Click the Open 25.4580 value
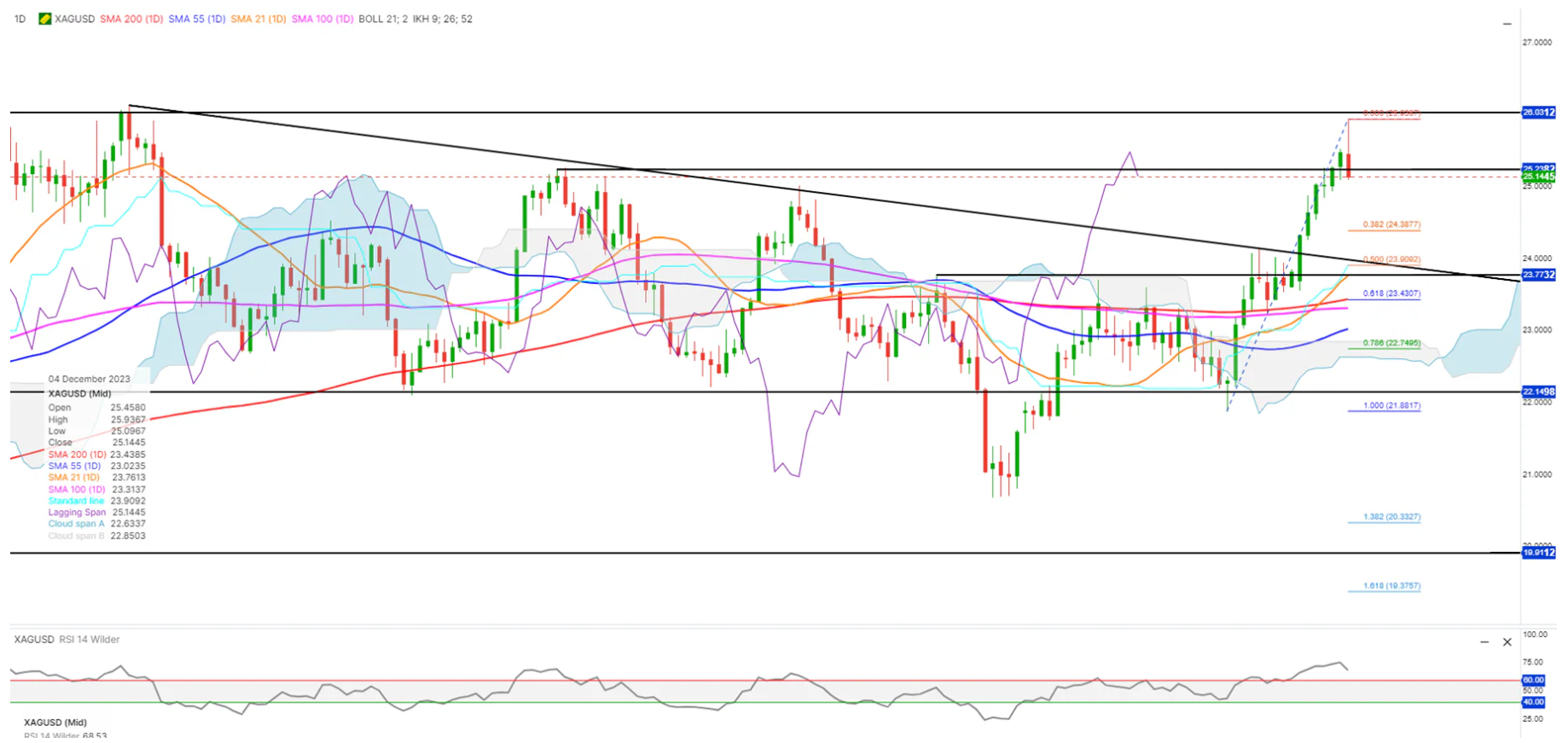Screen dimensions: 1568x743 tap(128, 408)
